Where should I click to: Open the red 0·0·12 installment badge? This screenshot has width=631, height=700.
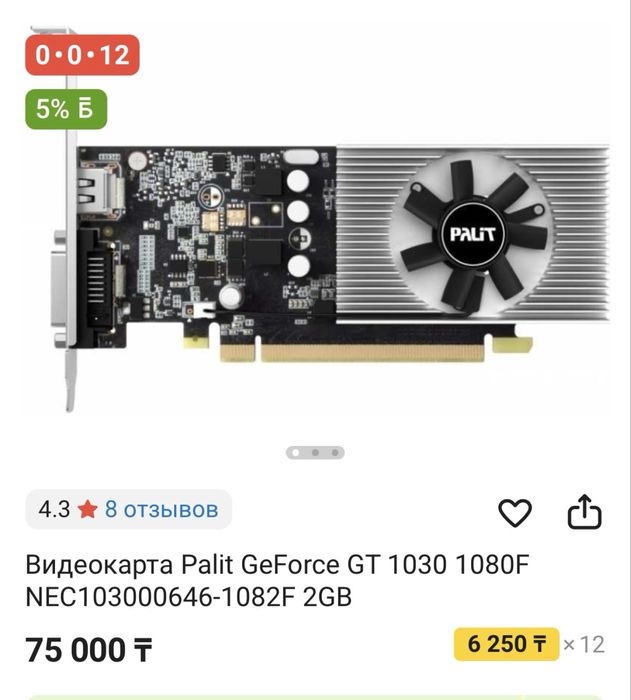(x=82, y=54)
